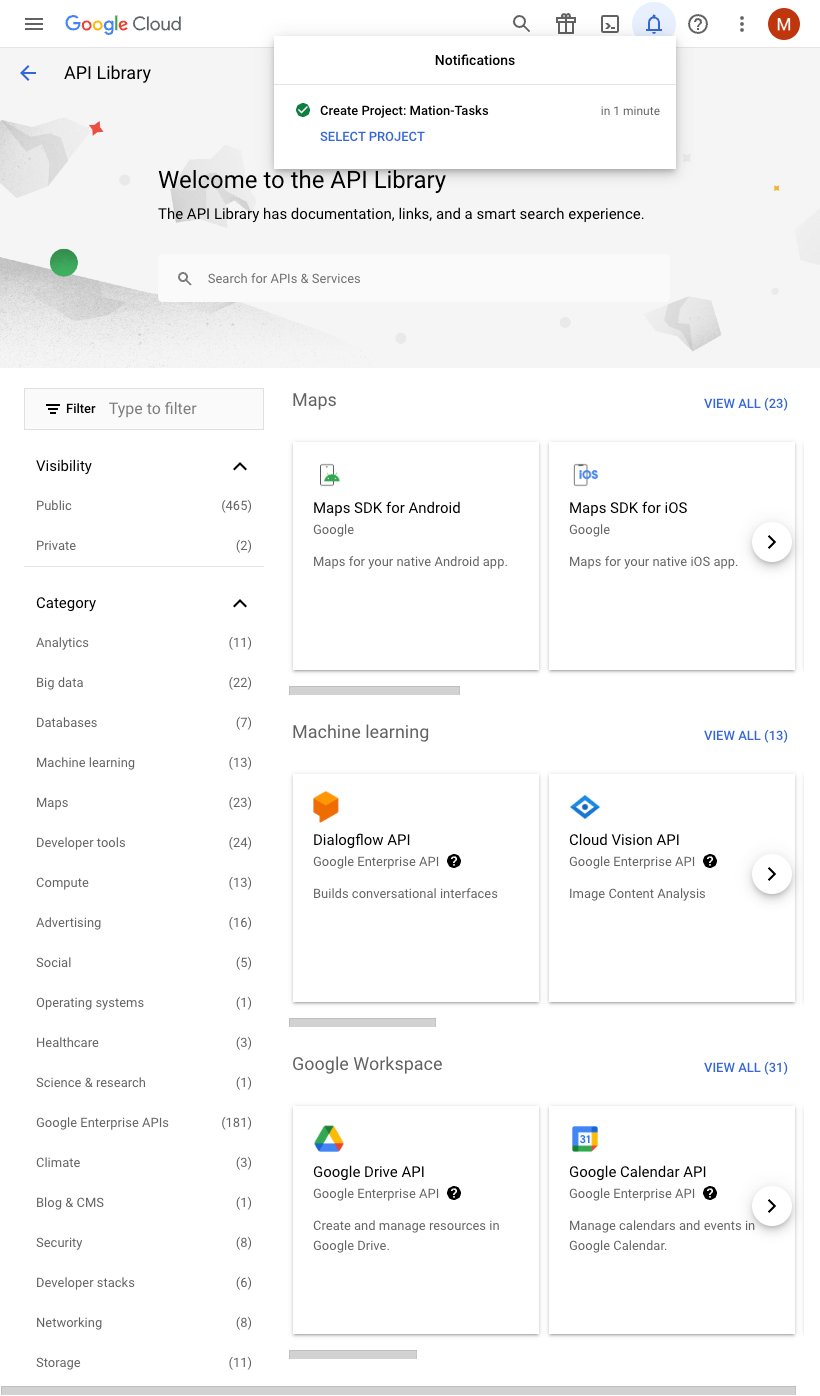
Task: Filter by Private visibility
Action: [144, 546]
